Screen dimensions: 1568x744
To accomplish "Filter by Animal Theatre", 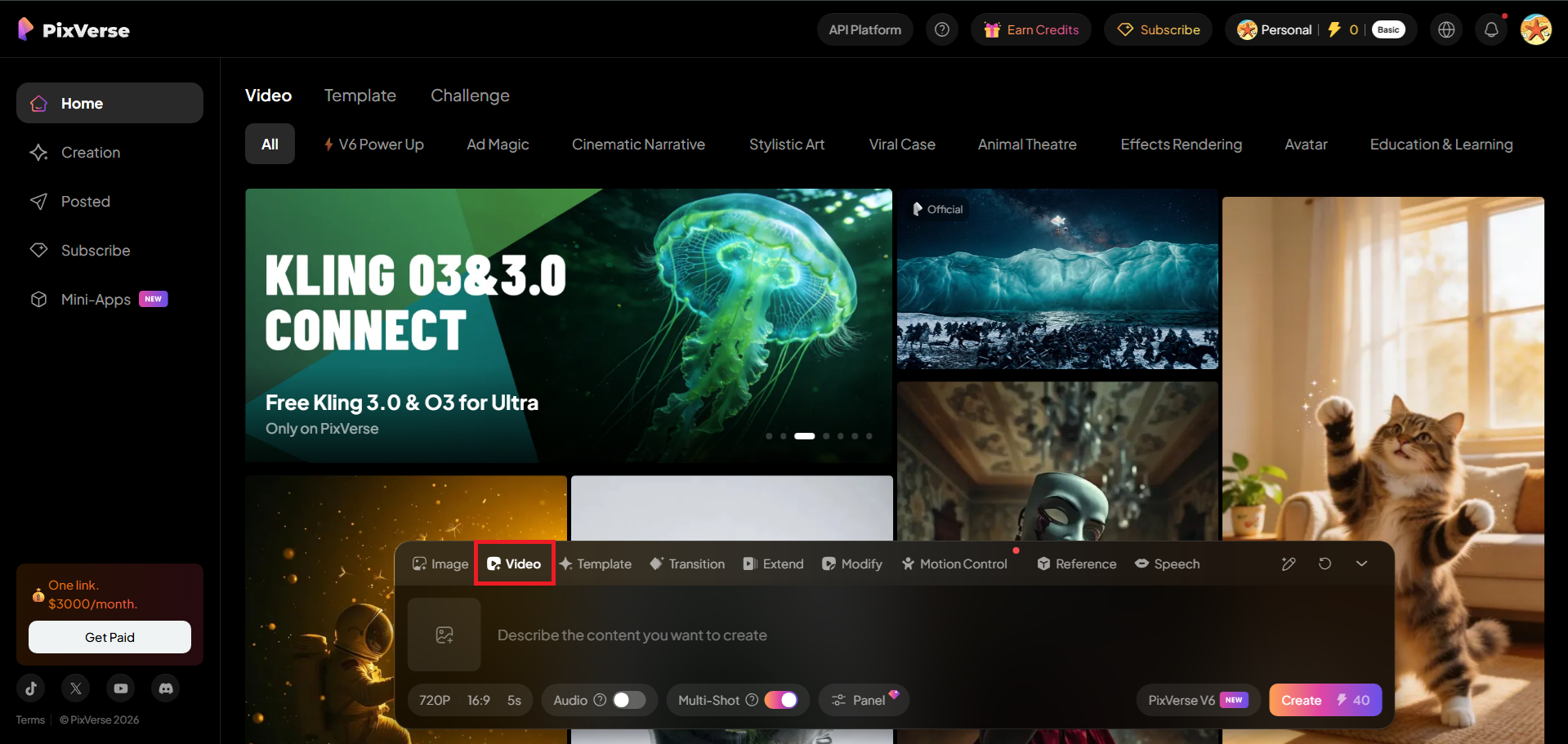I will tap(1027, 144).
